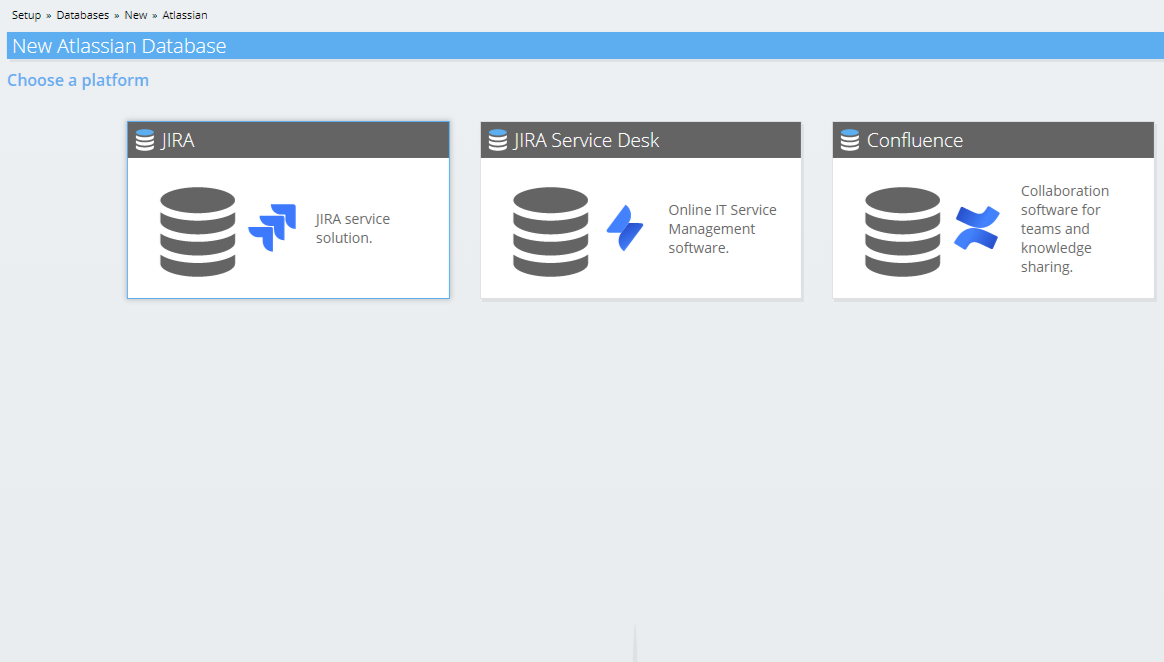Open the Setup breadcrumb link
Image resolution: width=1164 pixels, height=662 pixels.
click(26, 14)
